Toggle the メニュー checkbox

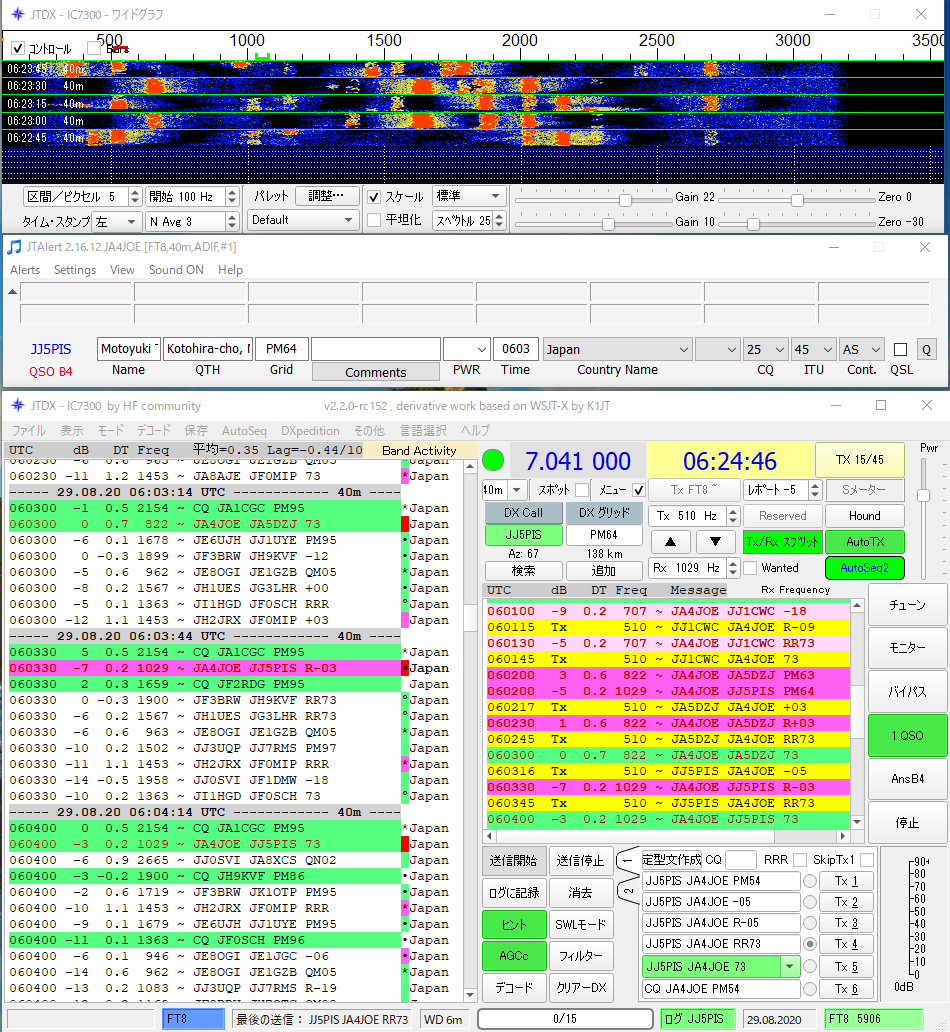[639, 490]
